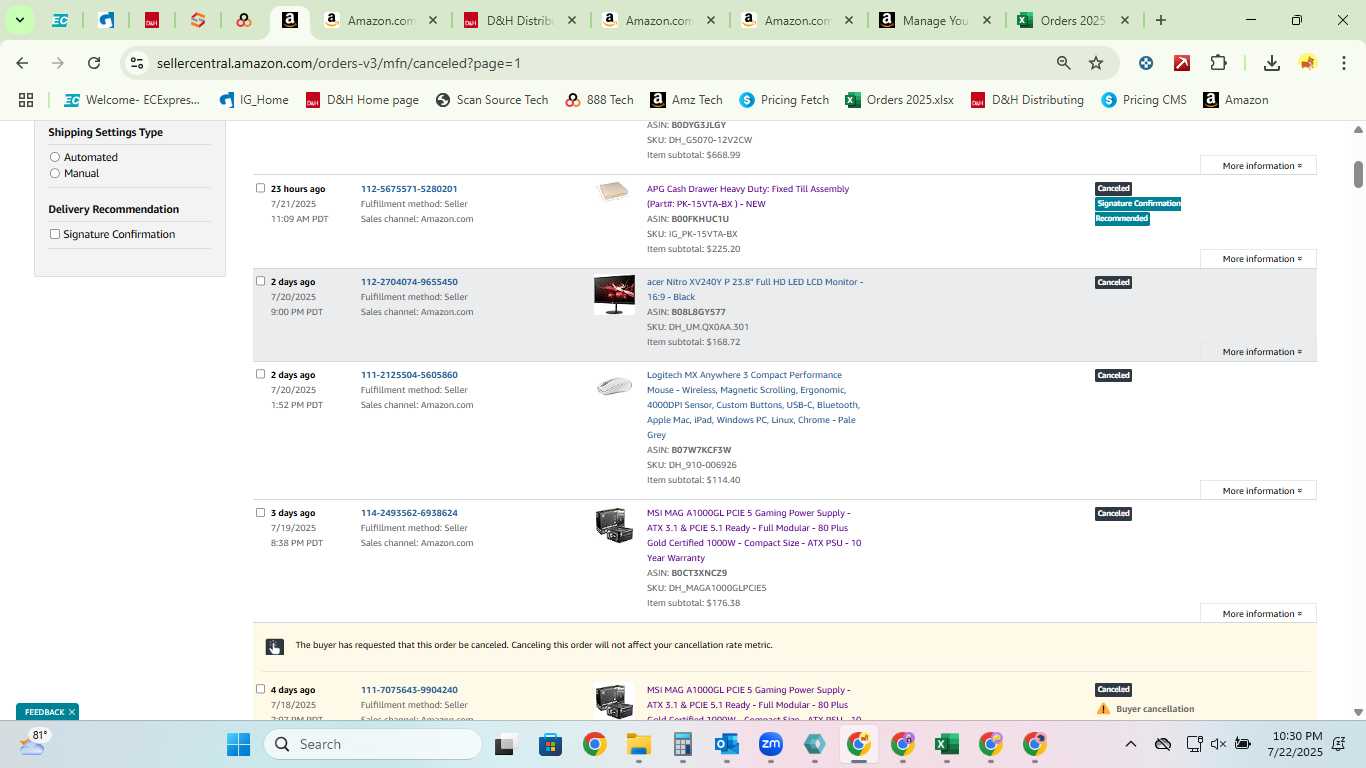
Task: Open the bookmarks apps grid icon
Action: 26,100
